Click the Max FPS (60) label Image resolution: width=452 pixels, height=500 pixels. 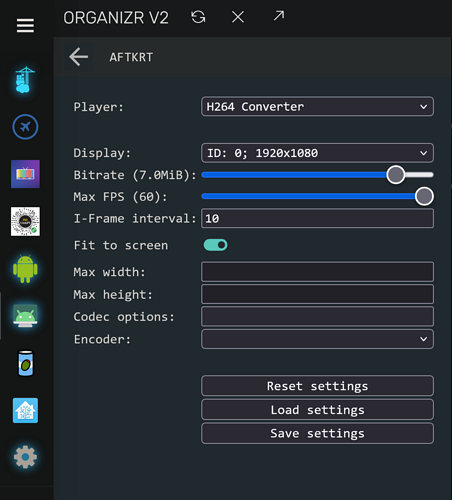click(120, 197)
